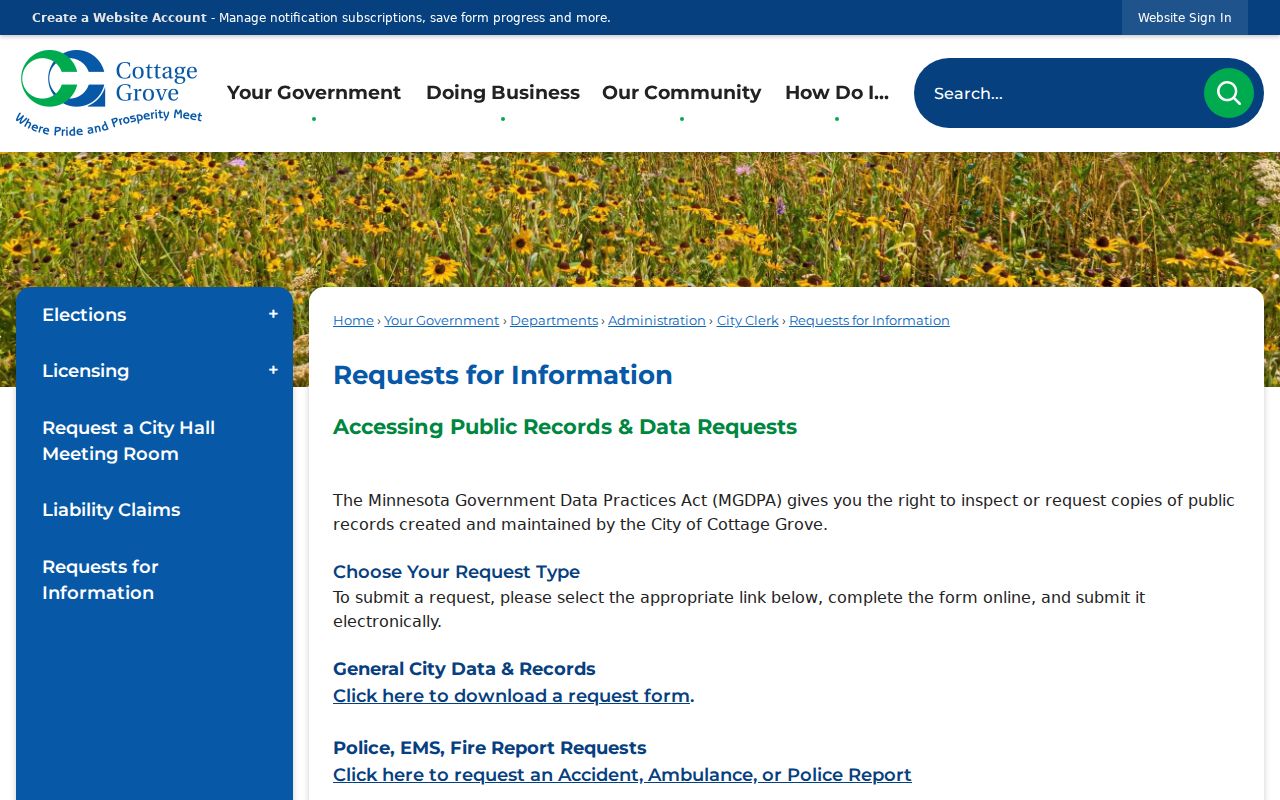The height and width of the screenshot is (800, 1280).
Task: Click here to download a request form
Action: (512, 696)
